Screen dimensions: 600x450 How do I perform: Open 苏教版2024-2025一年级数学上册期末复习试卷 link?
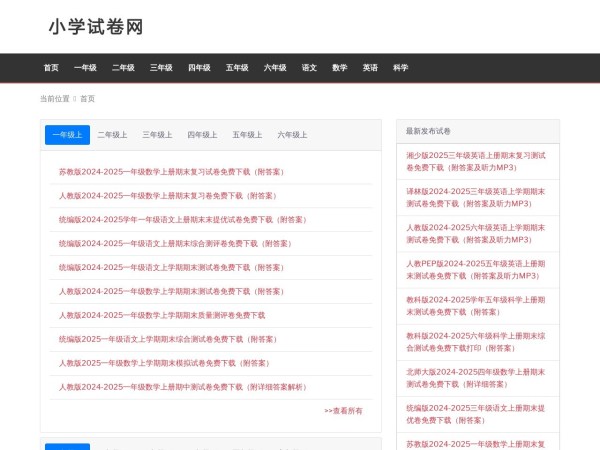tap(170, 172)
